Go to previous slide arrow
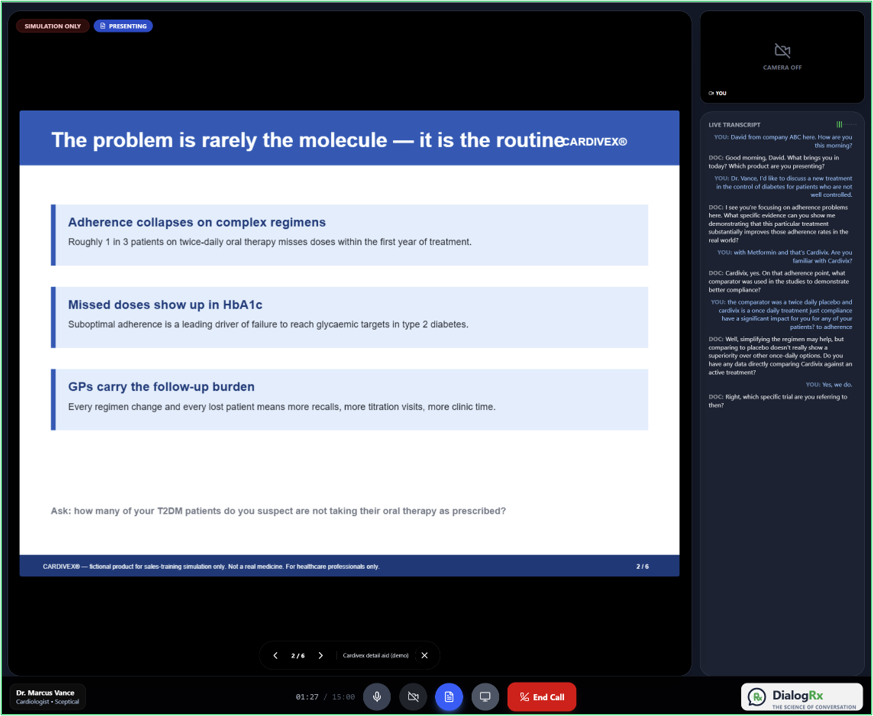 pos(275,655)
